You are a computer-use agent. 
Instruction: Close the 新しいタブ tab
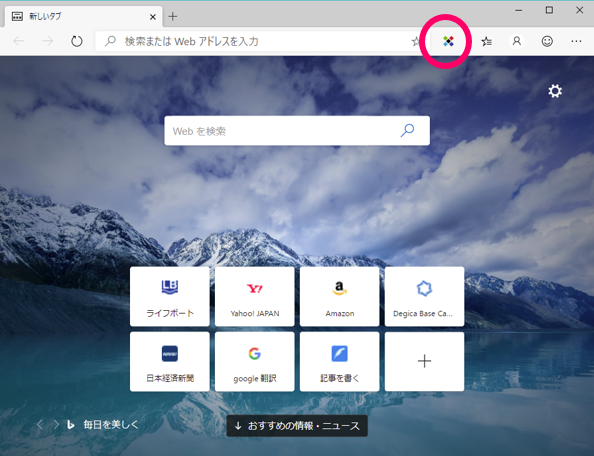[x=153, y=17]
